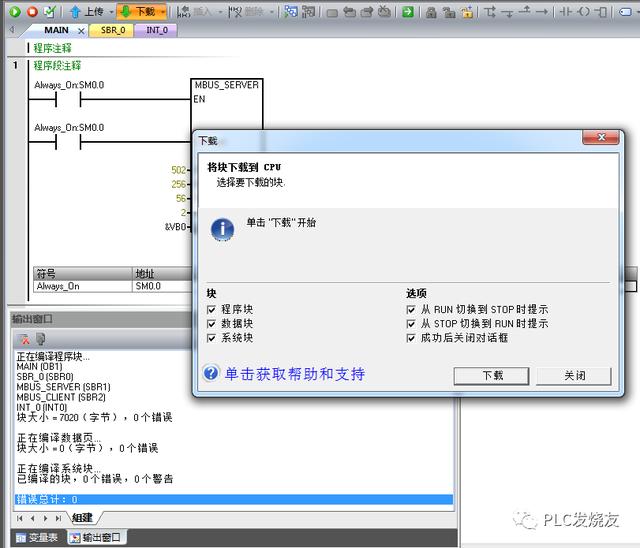This screenshot has width=640, height=548.
Task: Click the green RUN icon in toolbar
Action: 15,12
